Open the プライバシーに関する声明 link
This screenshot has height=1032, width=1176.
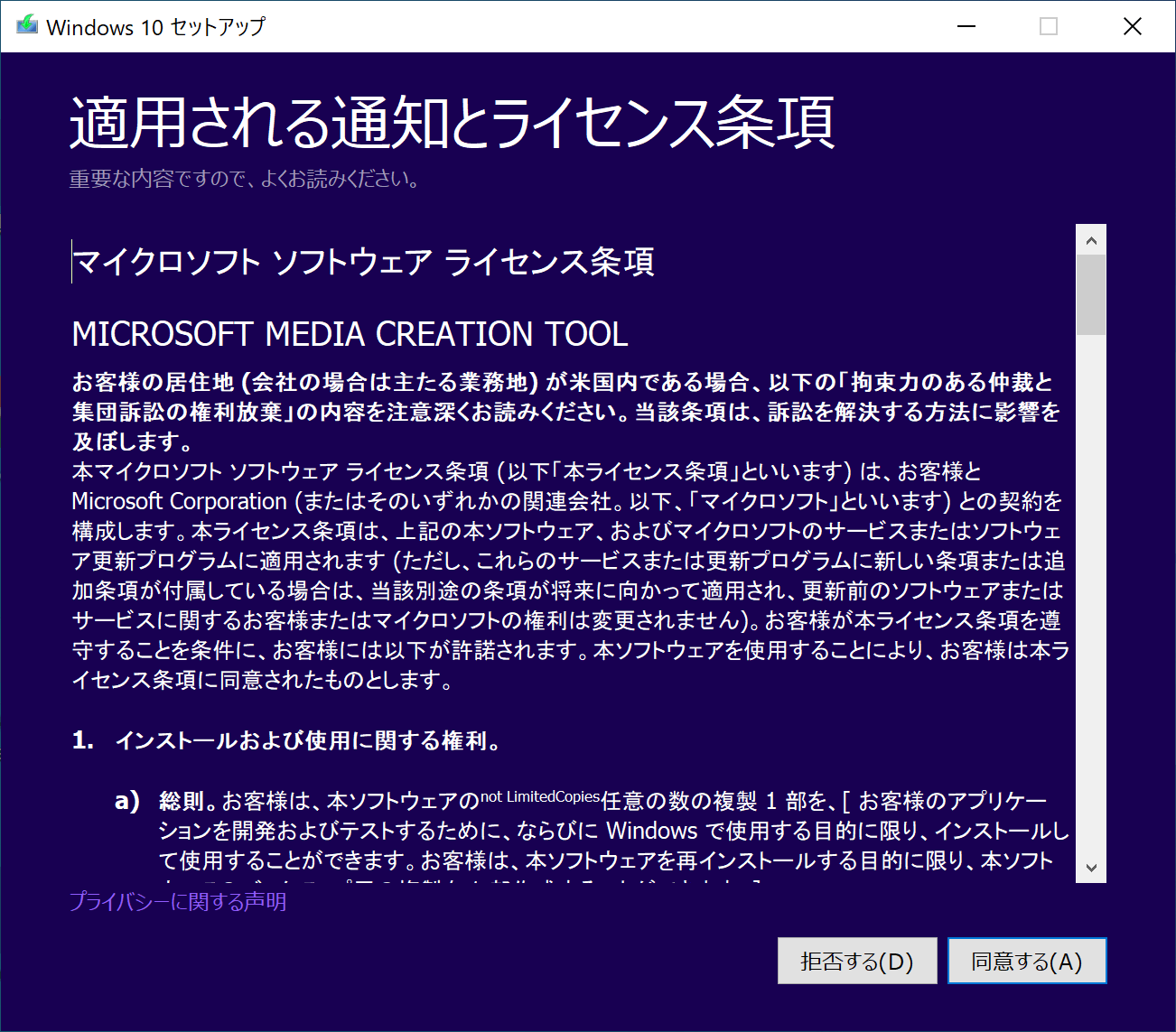click(178, 902)
